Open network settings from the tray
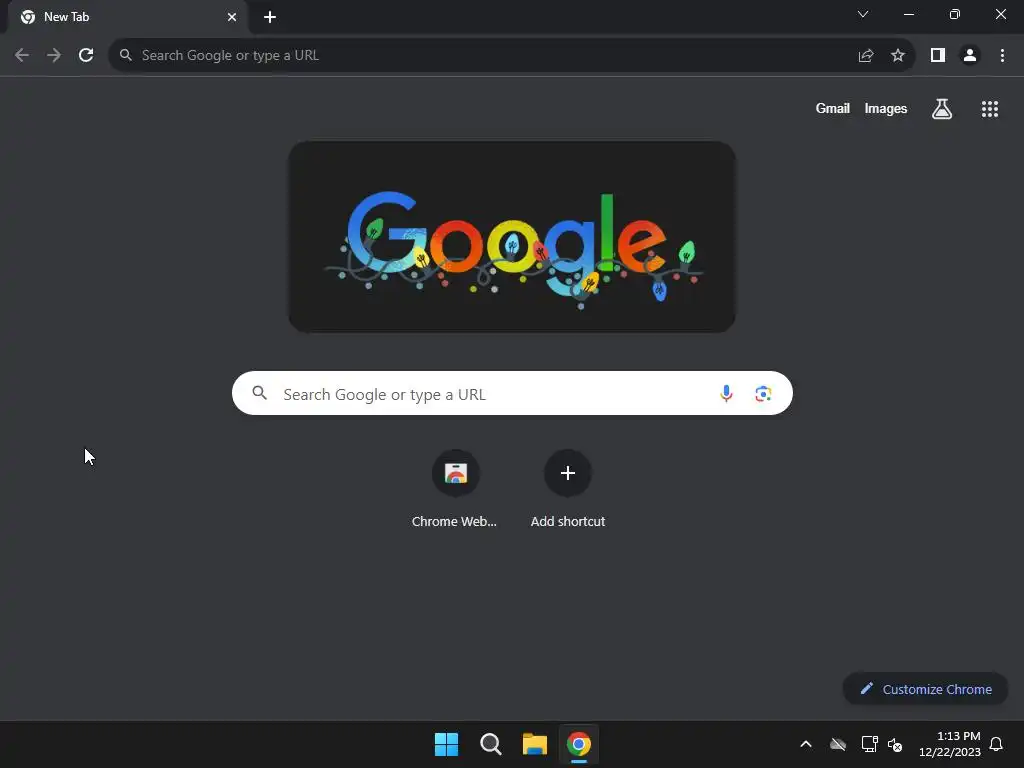 point(869,744)
